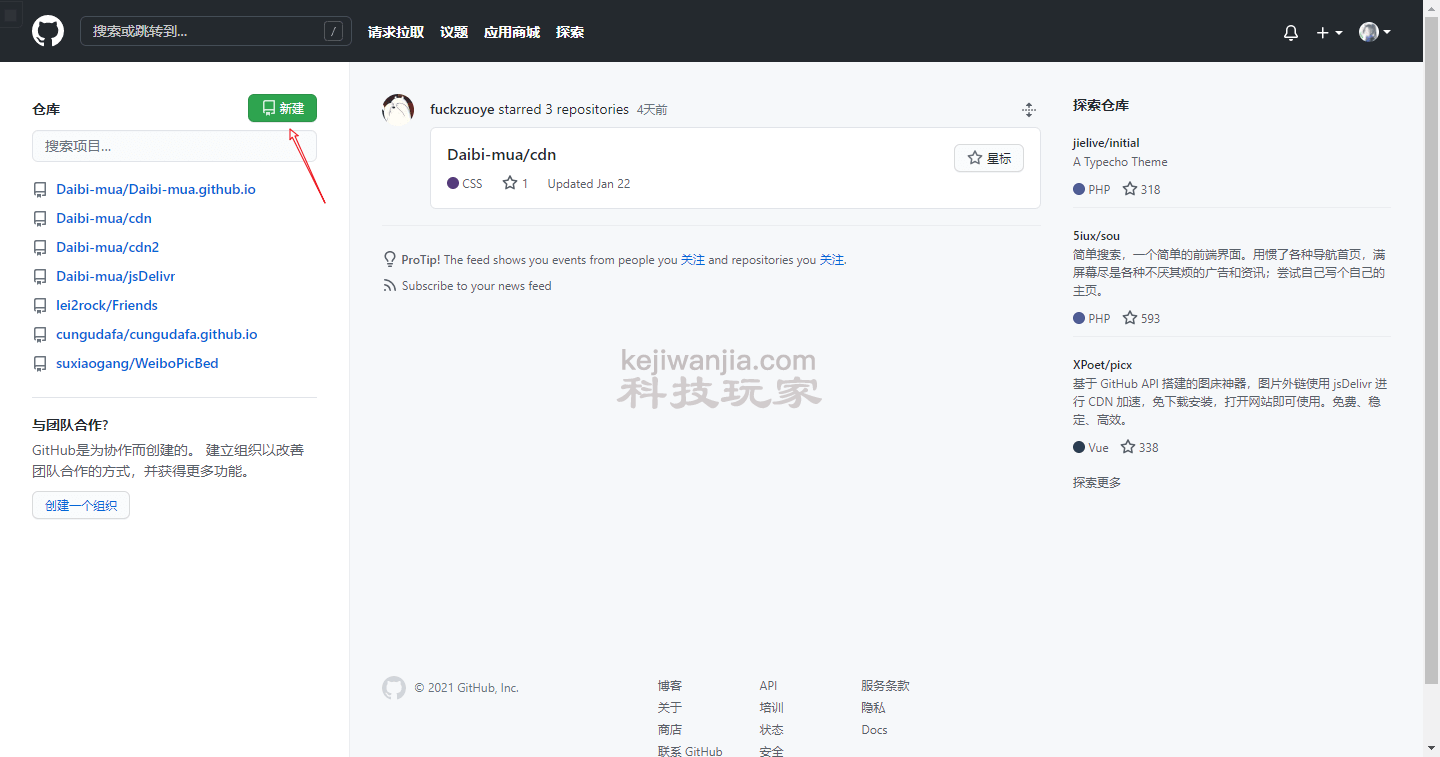
Task: Open the Daibi-mua/cdn sidebar repository link
Action: click(104, 218)
